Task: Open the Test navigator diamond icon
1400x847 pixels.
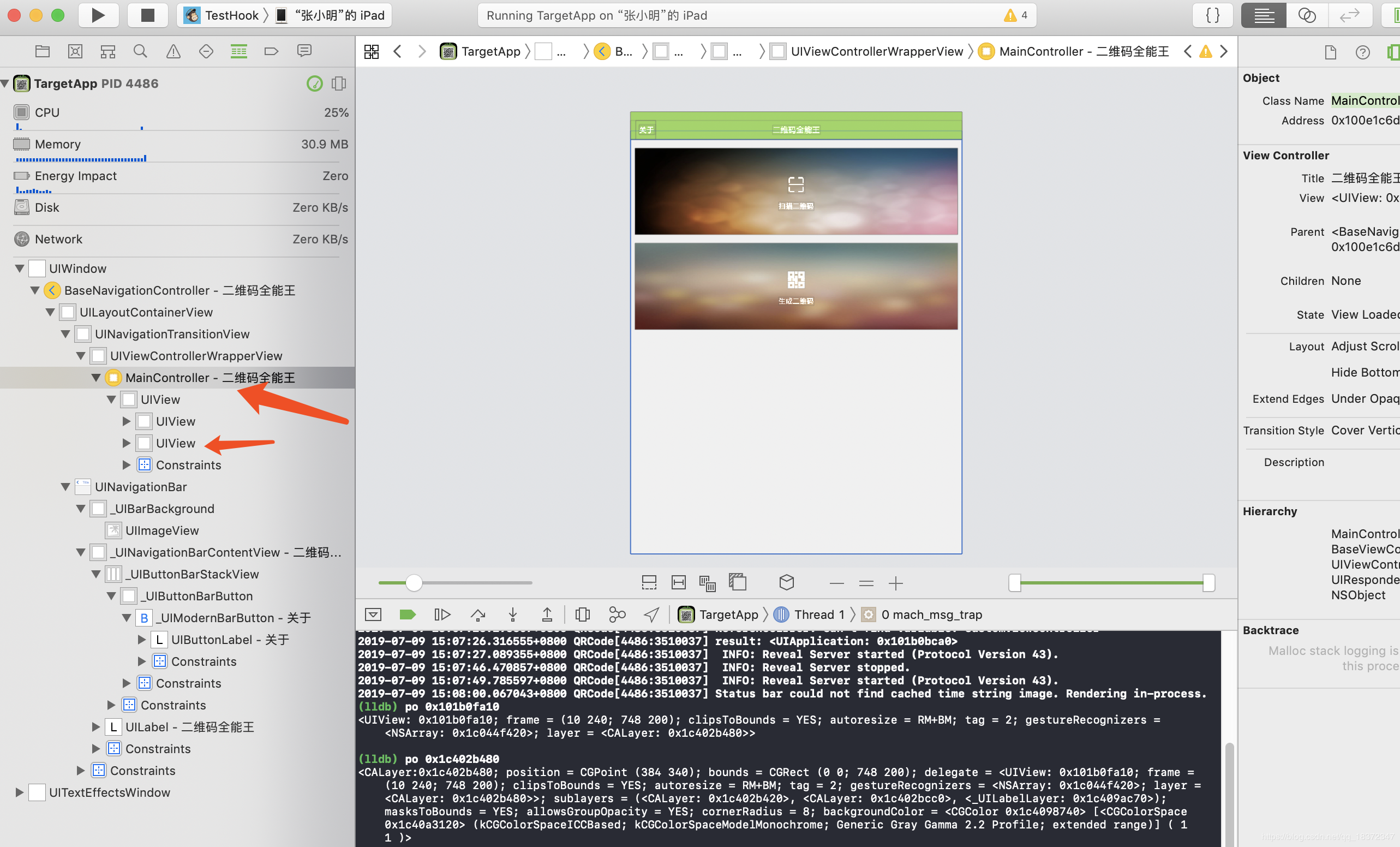Action: [206, 52]
